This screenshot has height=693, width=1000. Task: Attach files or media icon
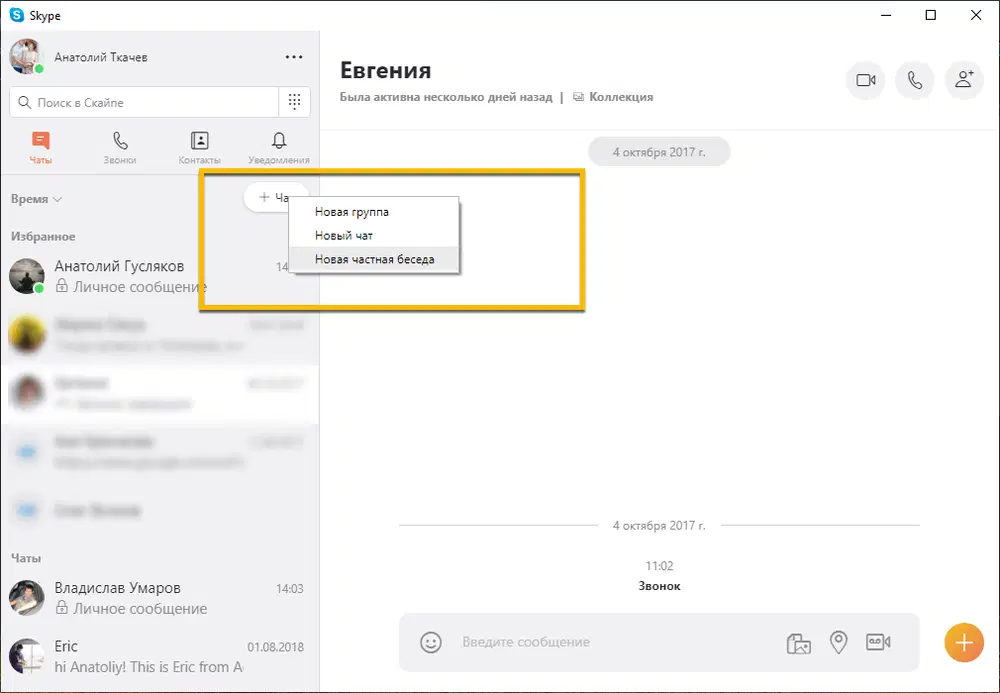tap(798, 643)
